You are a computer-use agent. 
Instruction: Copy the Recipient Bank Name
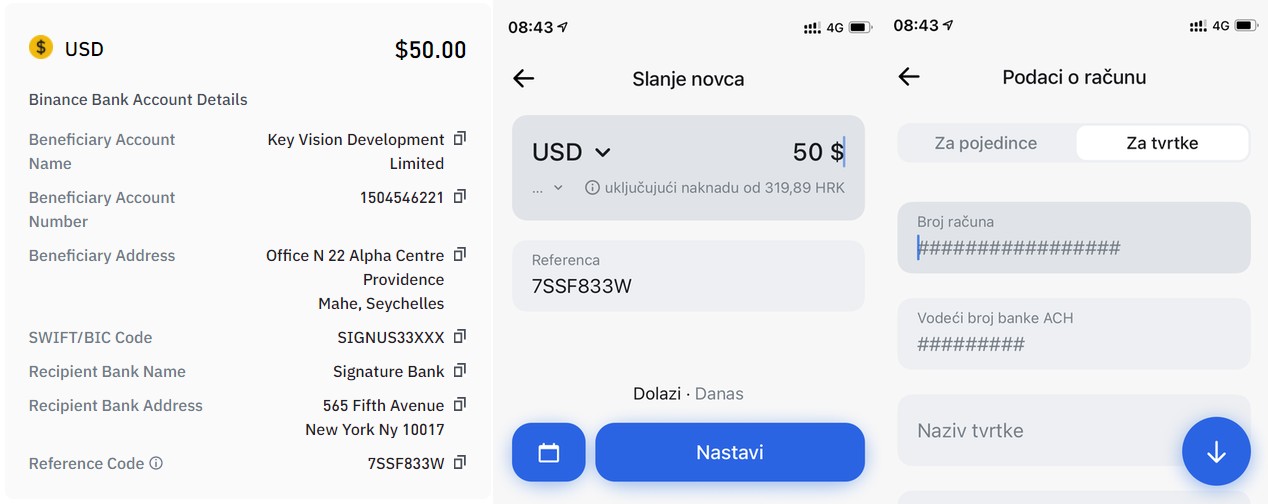pyautogui.click(x=460, y=370)
